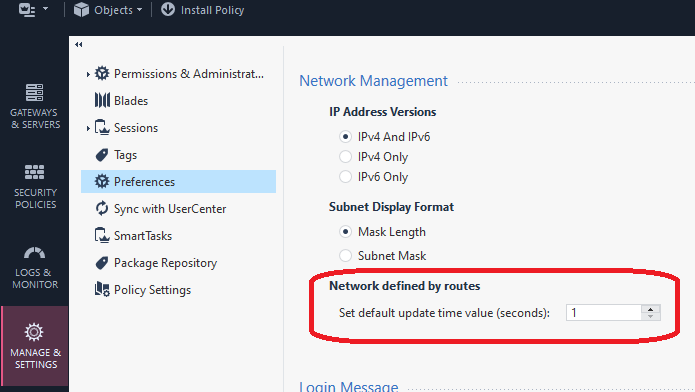Click the Policy Settings icon
The height and width of the screenshot is (392, 695).
(x=102, y=289)
